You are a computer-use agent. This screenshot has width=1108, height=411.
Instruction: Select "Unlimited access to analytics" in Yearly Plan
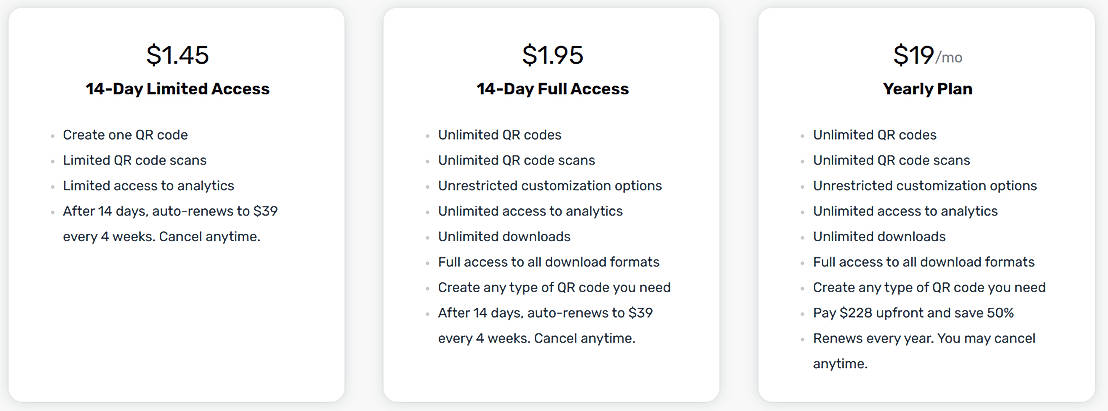click(x=905, y=211)
